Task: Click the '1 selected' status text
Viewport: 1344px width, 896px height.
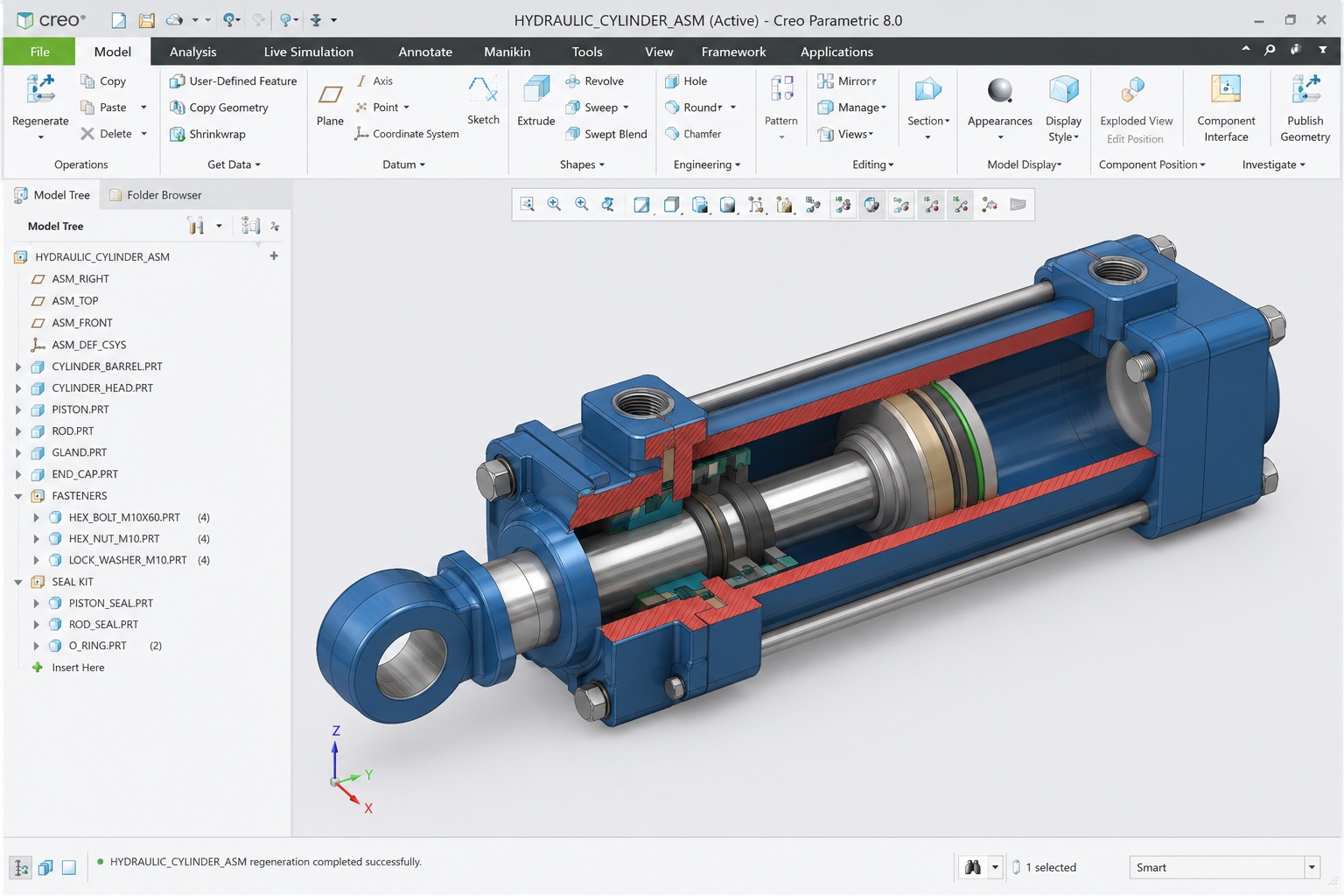Action: coord(1051,867)
